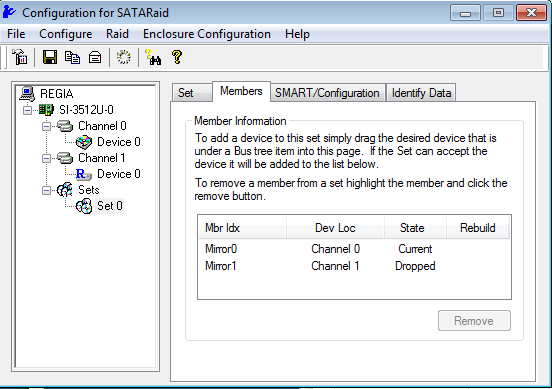Click the spinning gear toolbar icon
This screenshot has height=389, width=552.
click(x=124, y=57)
